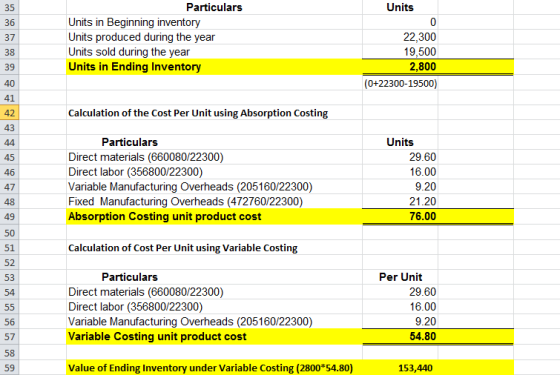Select 'Direct materials (660080/22300)' in row 45
This screenshot has width=560, height=375.
tap(146, 157)
